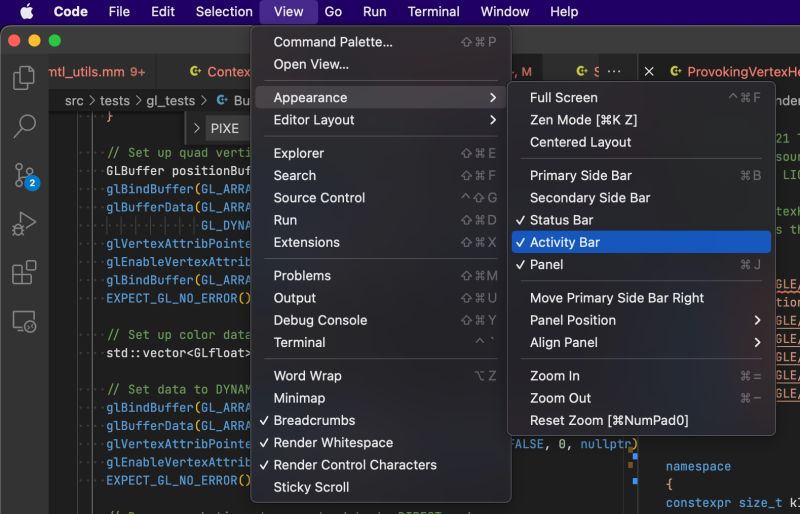Open the Code application menu
This screenshot has height=514, width=800.
(x=70, y=11)
